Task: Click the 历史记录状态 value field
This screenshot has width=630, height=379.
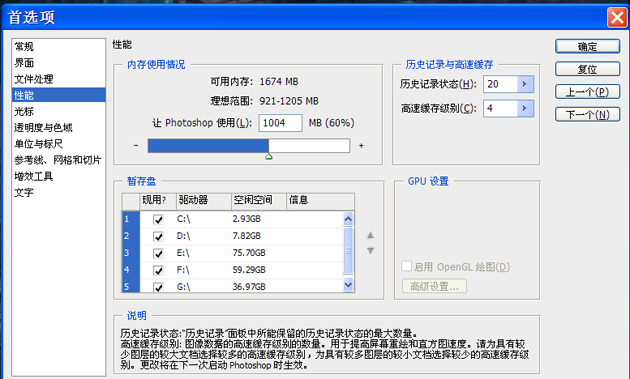Action: tap(500, 84)
